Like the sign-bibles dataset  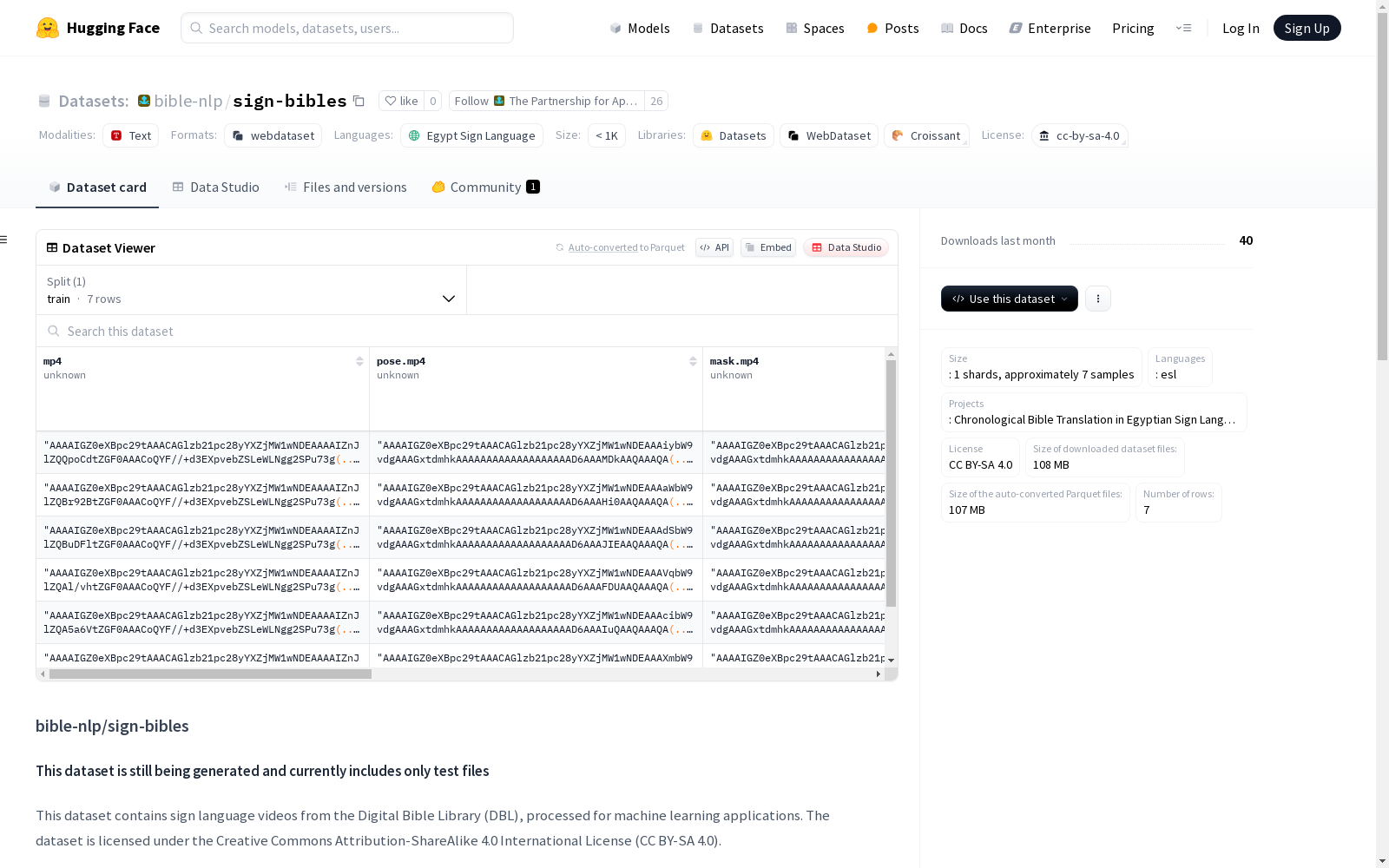[x=401, y=101]
